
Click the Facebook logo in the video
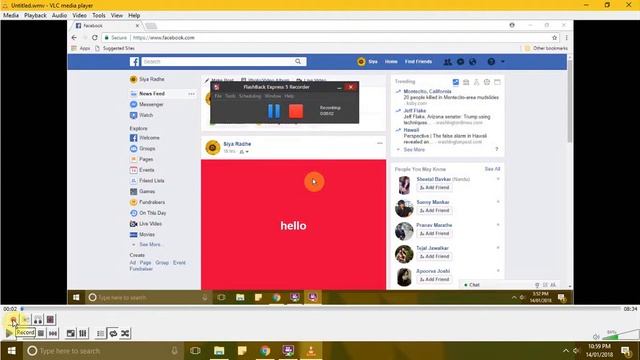(x=134, y=62)
